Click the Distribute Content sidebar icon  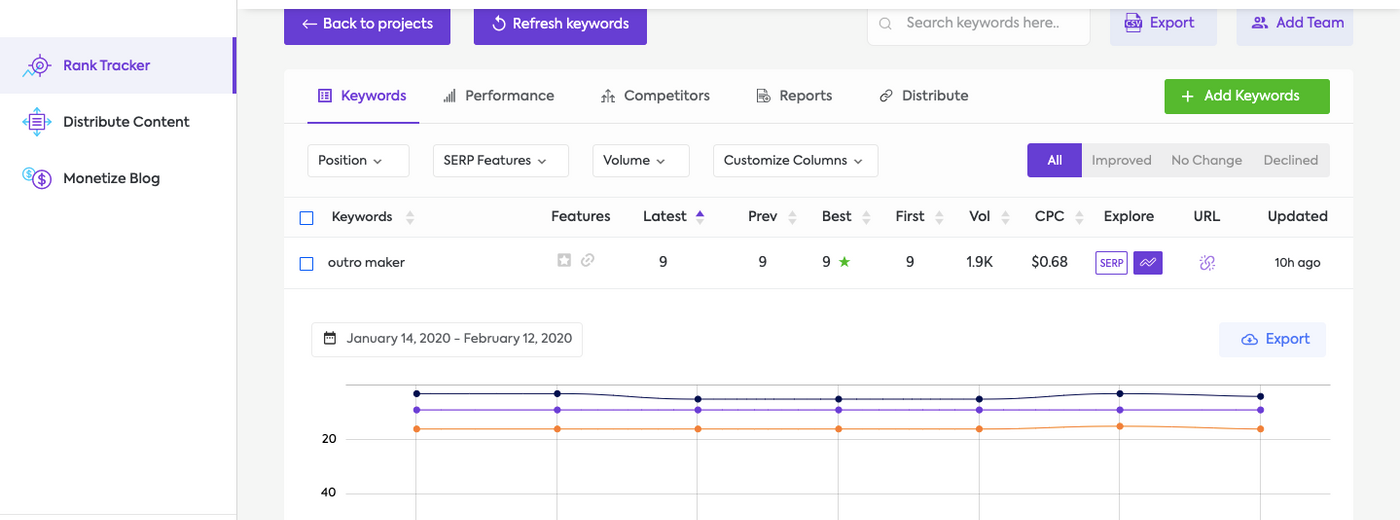[37, 122]
